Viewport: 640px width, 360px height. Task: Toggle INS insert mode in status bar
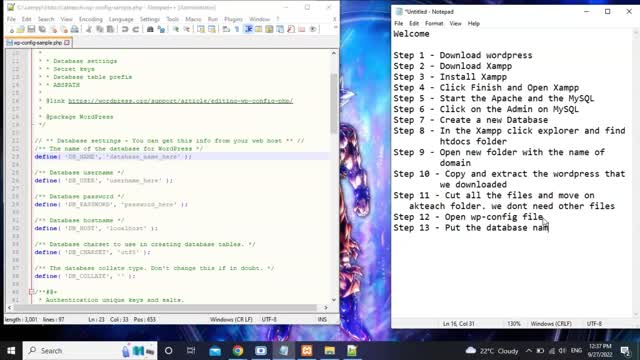(322, 319)
